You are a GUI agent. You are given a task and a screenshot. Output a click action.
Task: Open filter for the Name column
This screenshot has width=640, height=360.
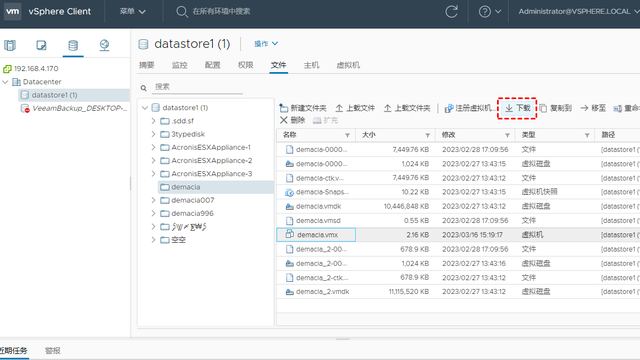(x=347, y=135)
